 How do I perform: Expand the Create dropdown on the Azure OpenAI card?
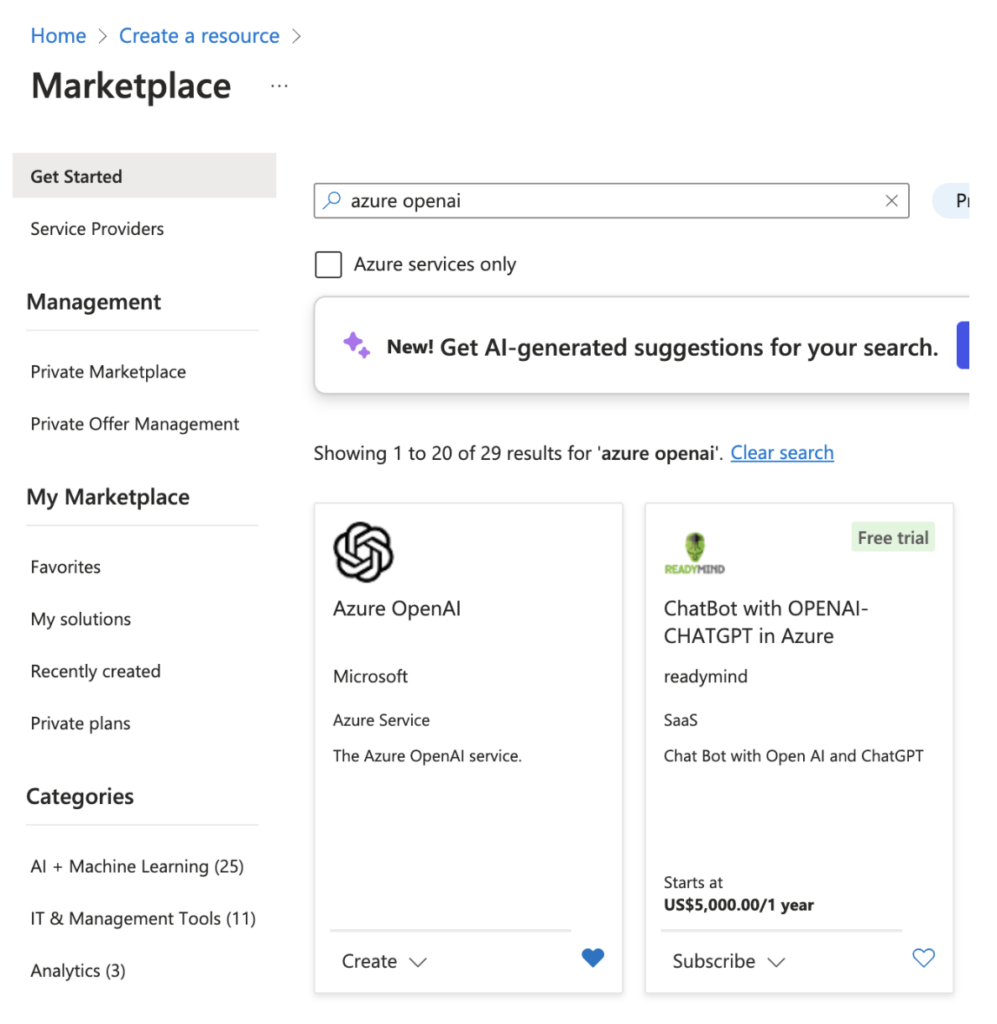tap(383, 961)
